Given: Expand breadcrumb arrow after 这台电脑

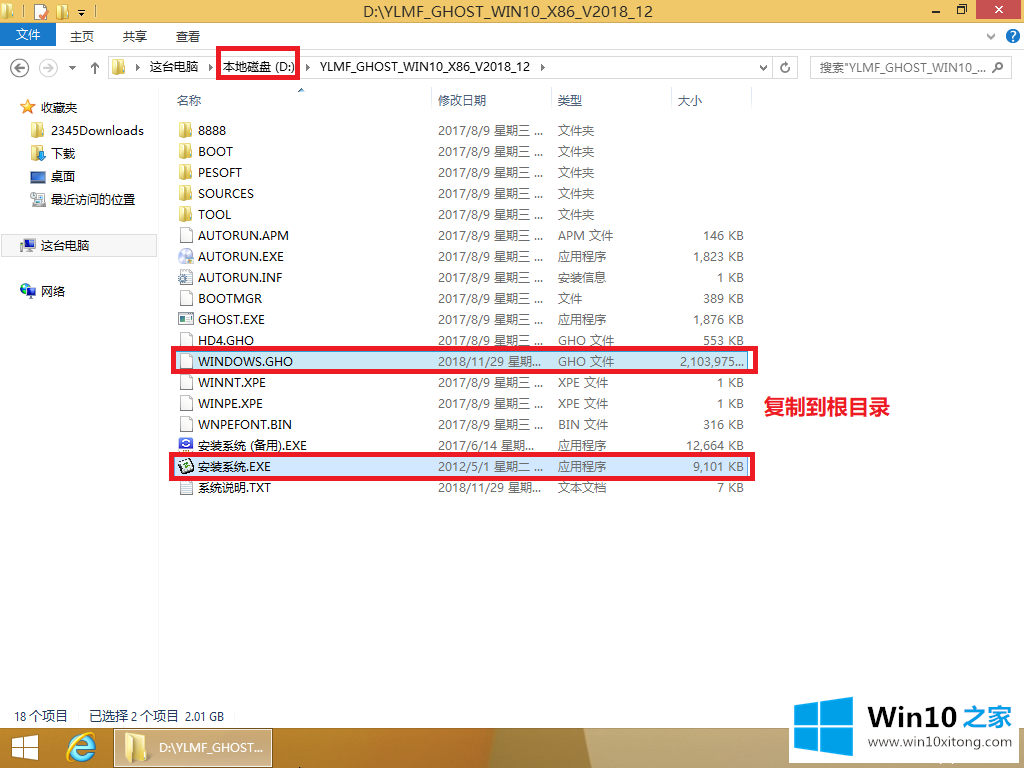Looking at the screenshot, I should click(x=211, y=67).
